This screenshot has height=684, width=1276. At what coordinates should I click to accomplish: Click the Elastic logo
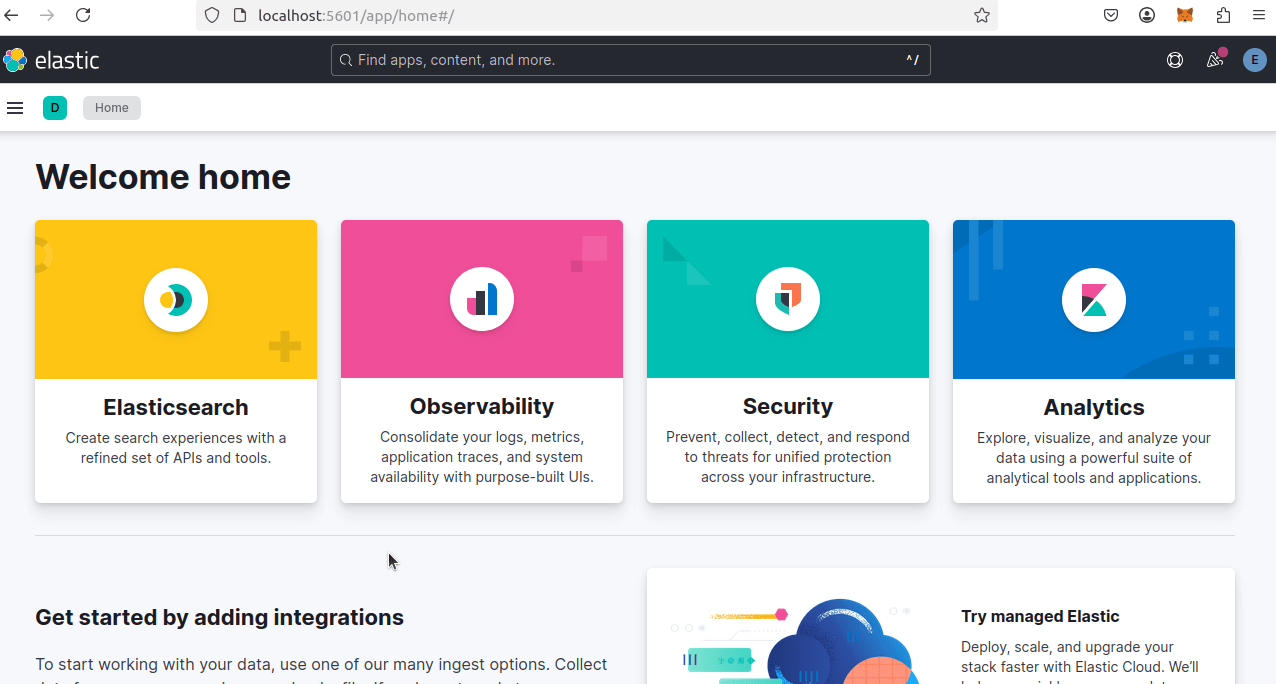tap(51, 60)
